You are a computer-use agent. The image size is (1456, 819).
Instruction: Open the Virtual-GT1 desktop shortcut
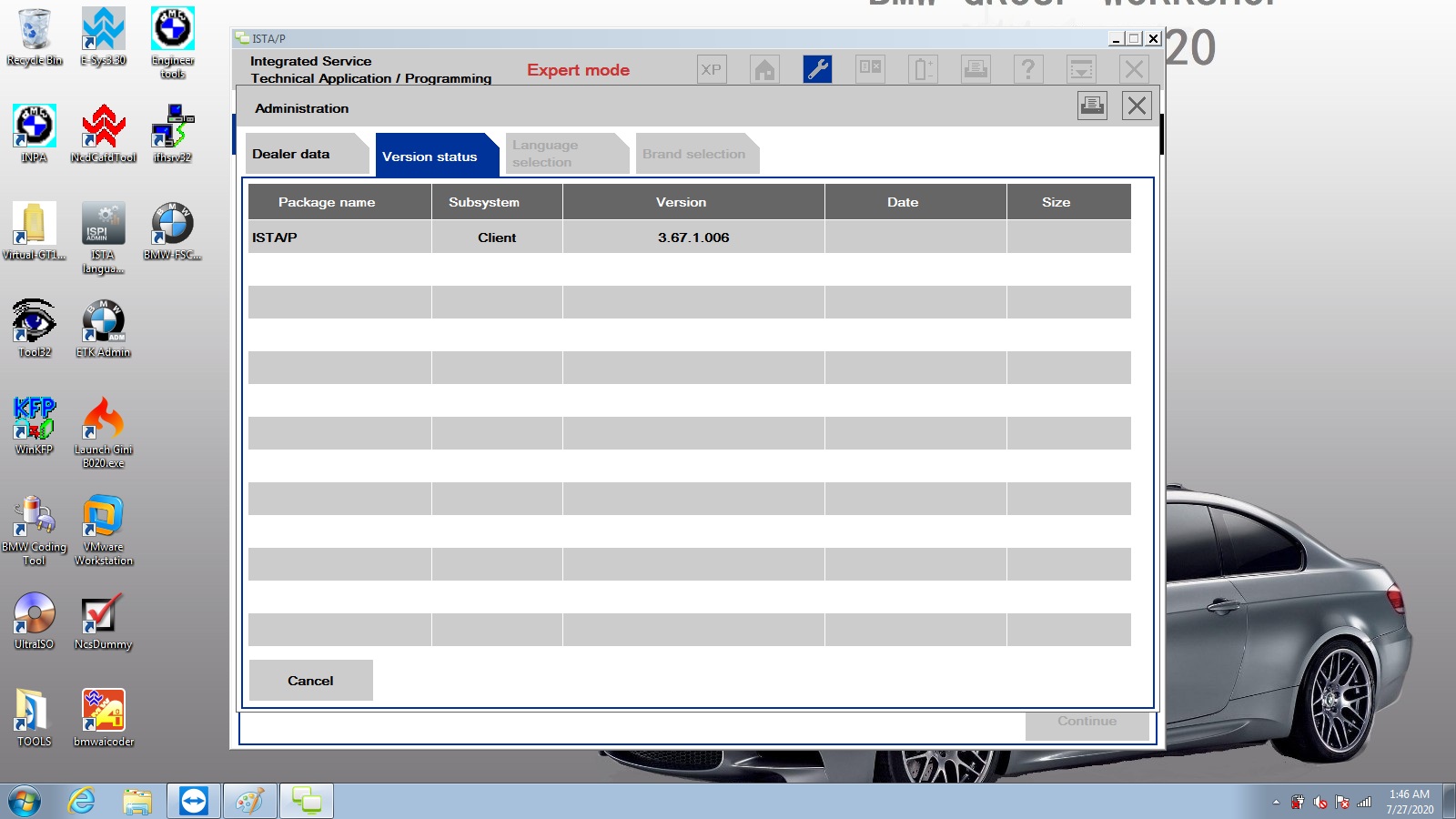tap(35, 231)
